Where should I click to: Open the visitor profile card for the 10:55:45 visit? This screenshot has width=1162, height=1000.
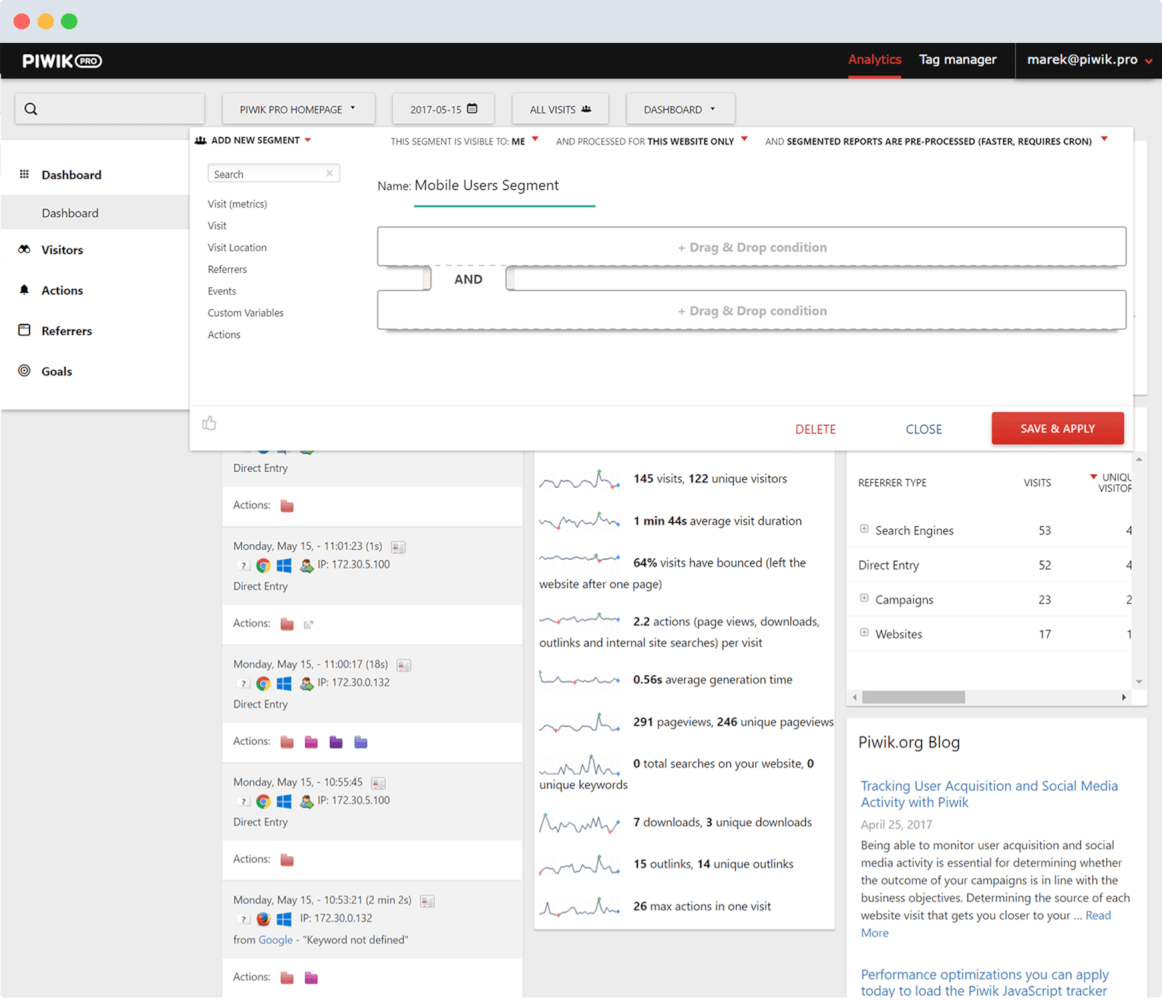(379, 784)
